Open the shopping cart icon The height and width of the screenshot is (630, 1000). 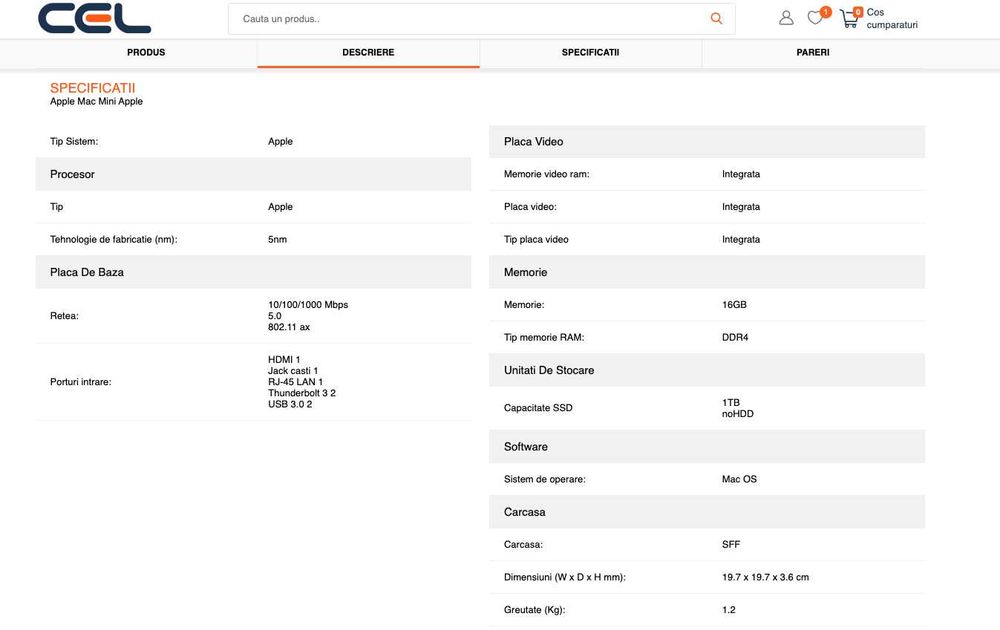click(849, 18)
